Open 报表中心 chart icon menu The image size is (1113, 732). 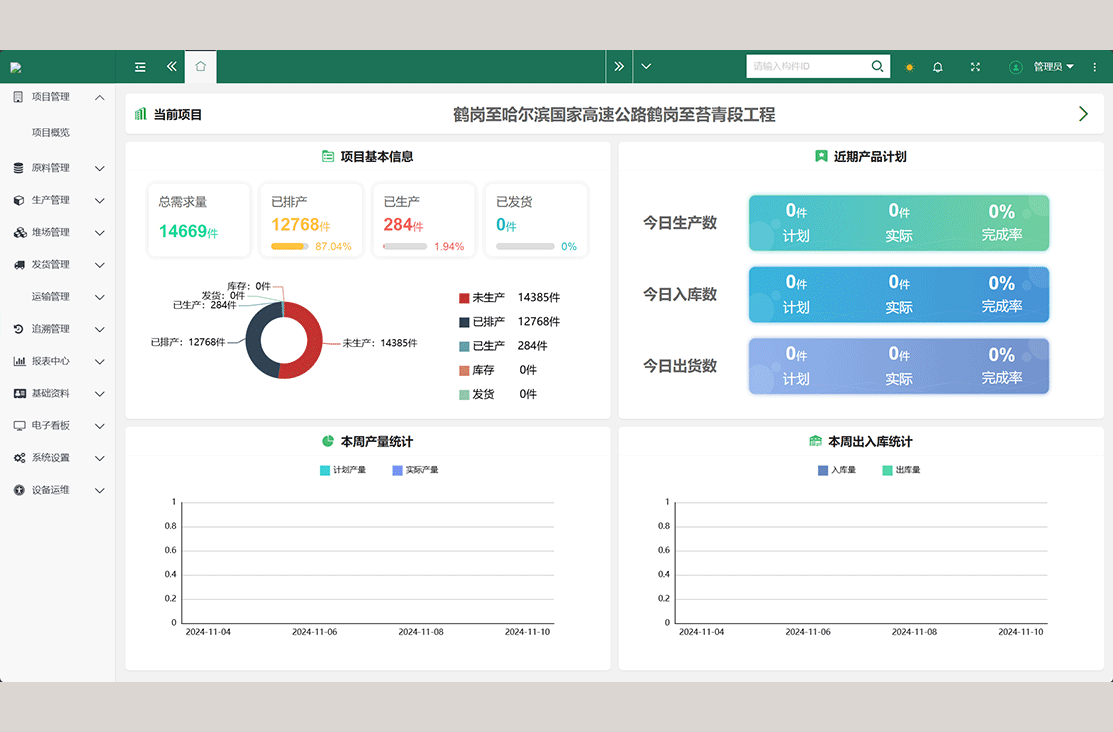(x=19, y=361)
